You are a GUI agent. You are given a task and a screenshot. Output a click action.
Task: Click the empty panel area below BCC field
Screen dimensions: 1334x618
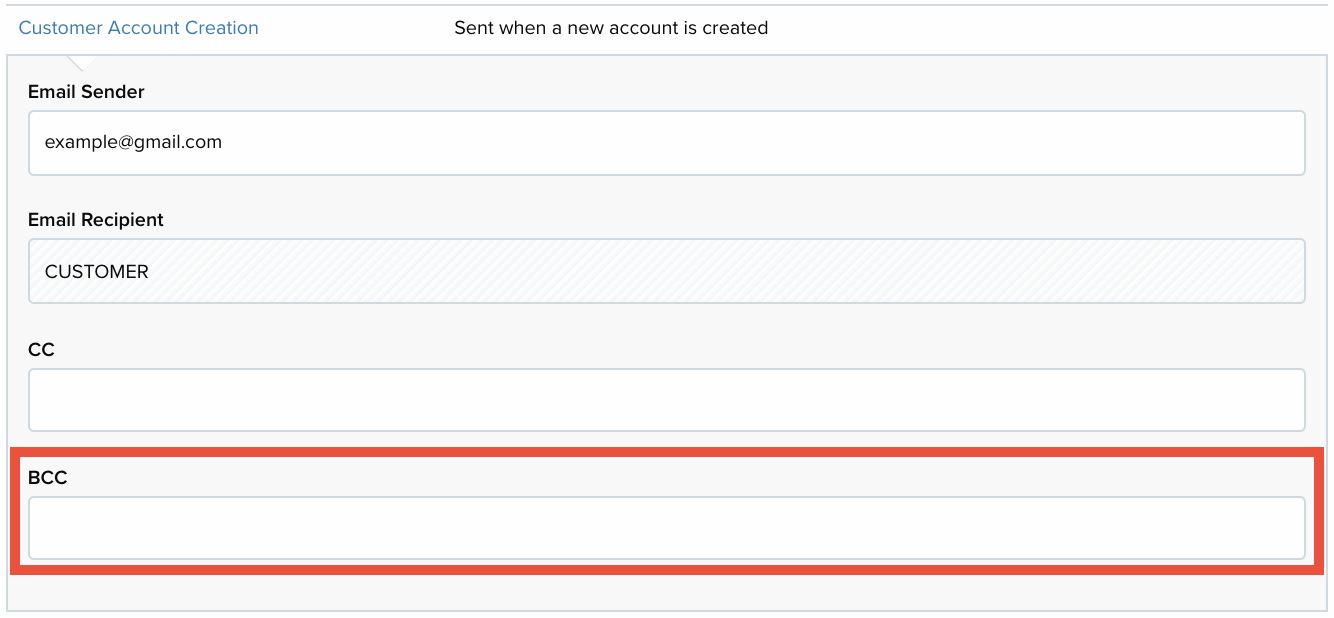point(667,592)
